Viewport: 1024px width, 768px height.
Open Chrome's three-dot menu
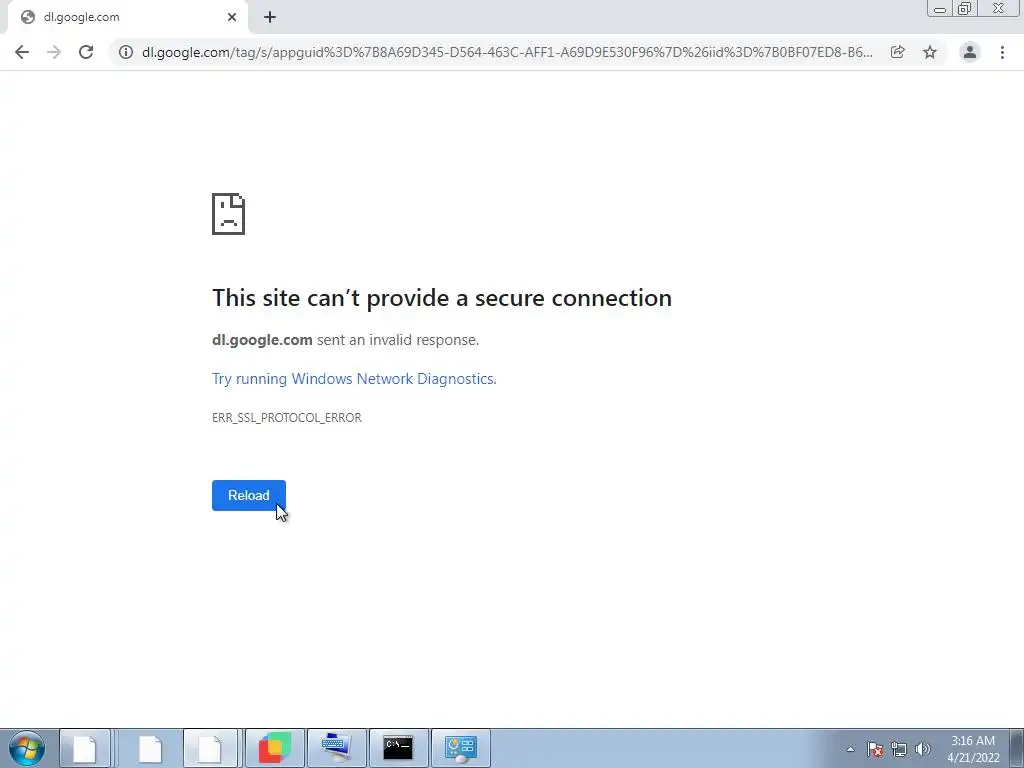[1002, 52]
